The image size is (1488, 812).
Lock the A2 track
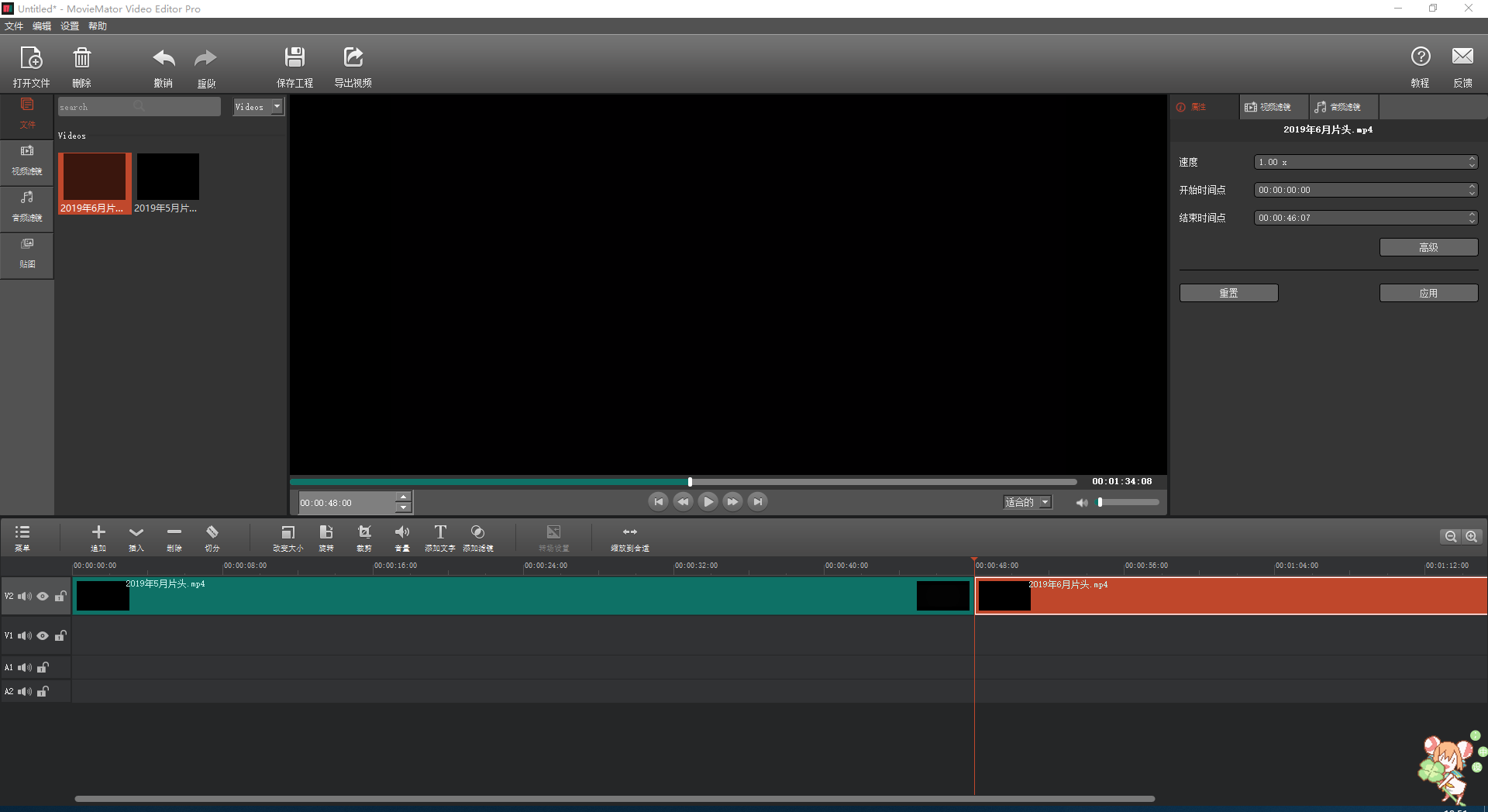pos(43,691)
